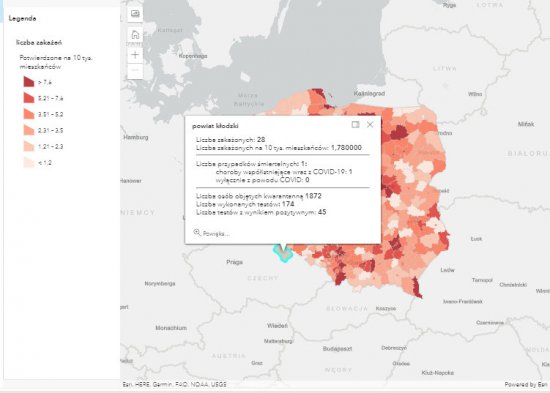Click the magnifier icon in popup
This screenshot has height=393, width=550.
[197, 233]
